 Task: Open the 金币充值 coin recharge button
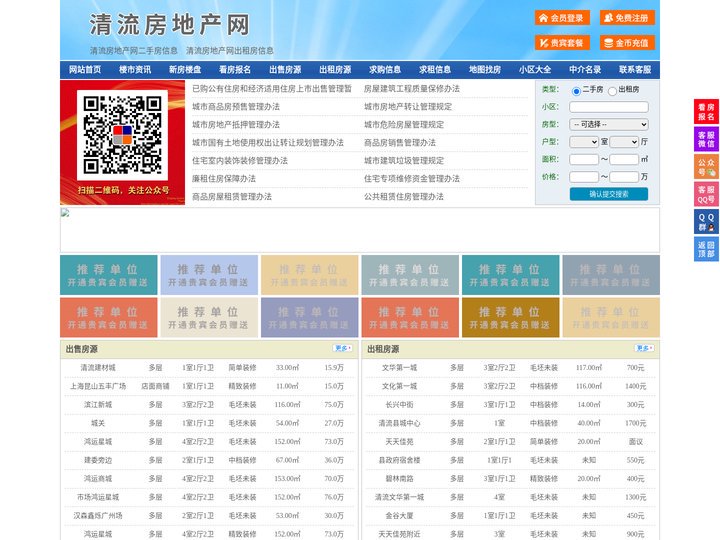pos(627,43)
